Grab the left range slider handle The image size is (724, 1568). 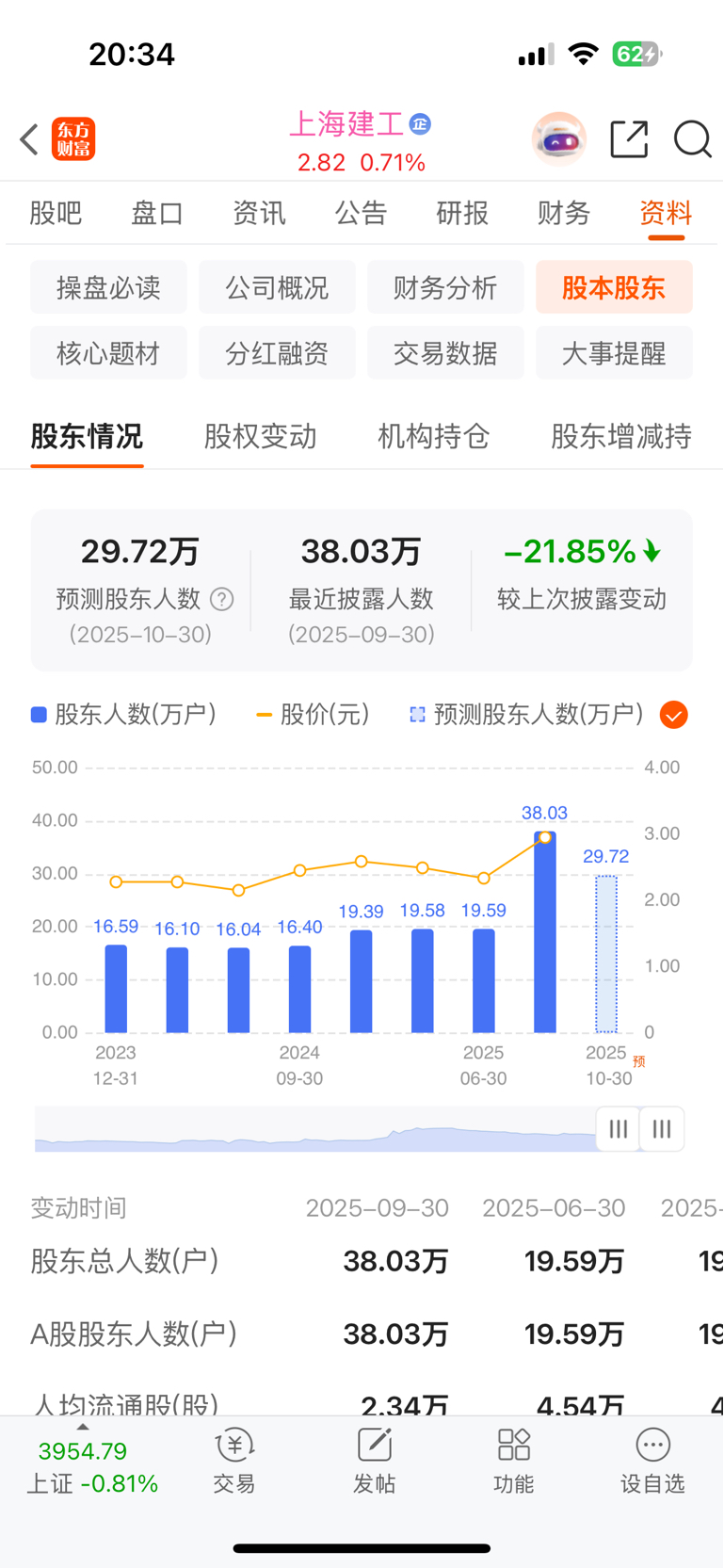pyautogui.click(x=619, y=1128)
